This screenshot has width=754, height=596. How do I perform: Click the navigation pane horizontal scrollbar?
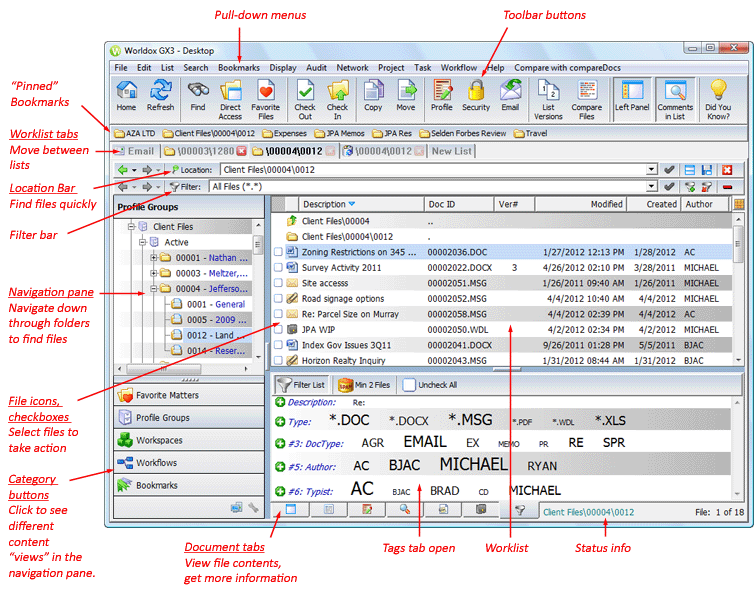183,369
